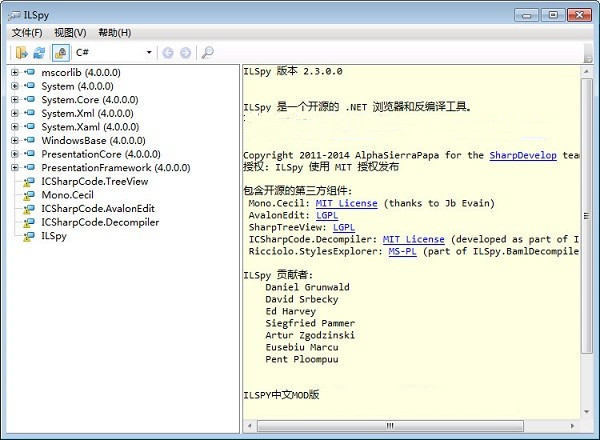The width and height of the screenshot is (600, 440).
Task: Open the SharpTreeView LGPL link
Action: click(x=344, y=227)
